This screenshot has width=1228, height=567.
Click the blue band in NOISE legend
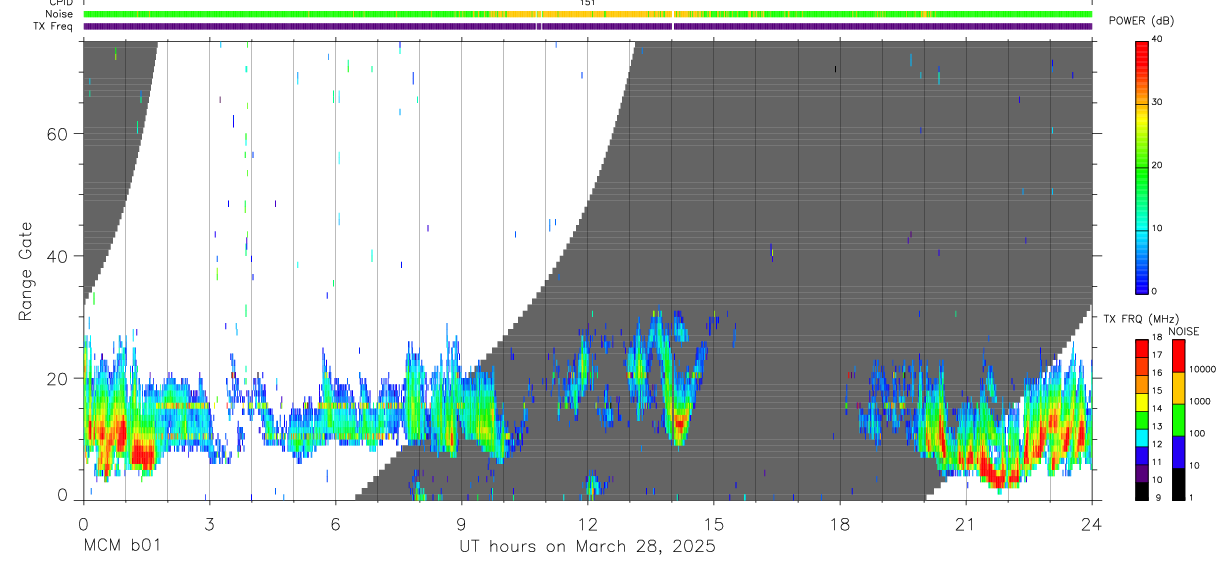click(x=1177, y=451)
